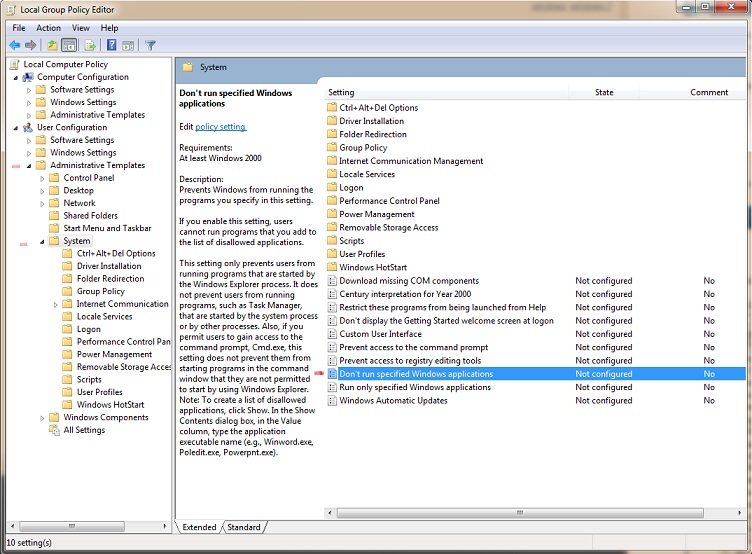Click All Settings icon in tree
Image resolution: width=752 pixels, height=554 pixels.
(x=54, y=430)
